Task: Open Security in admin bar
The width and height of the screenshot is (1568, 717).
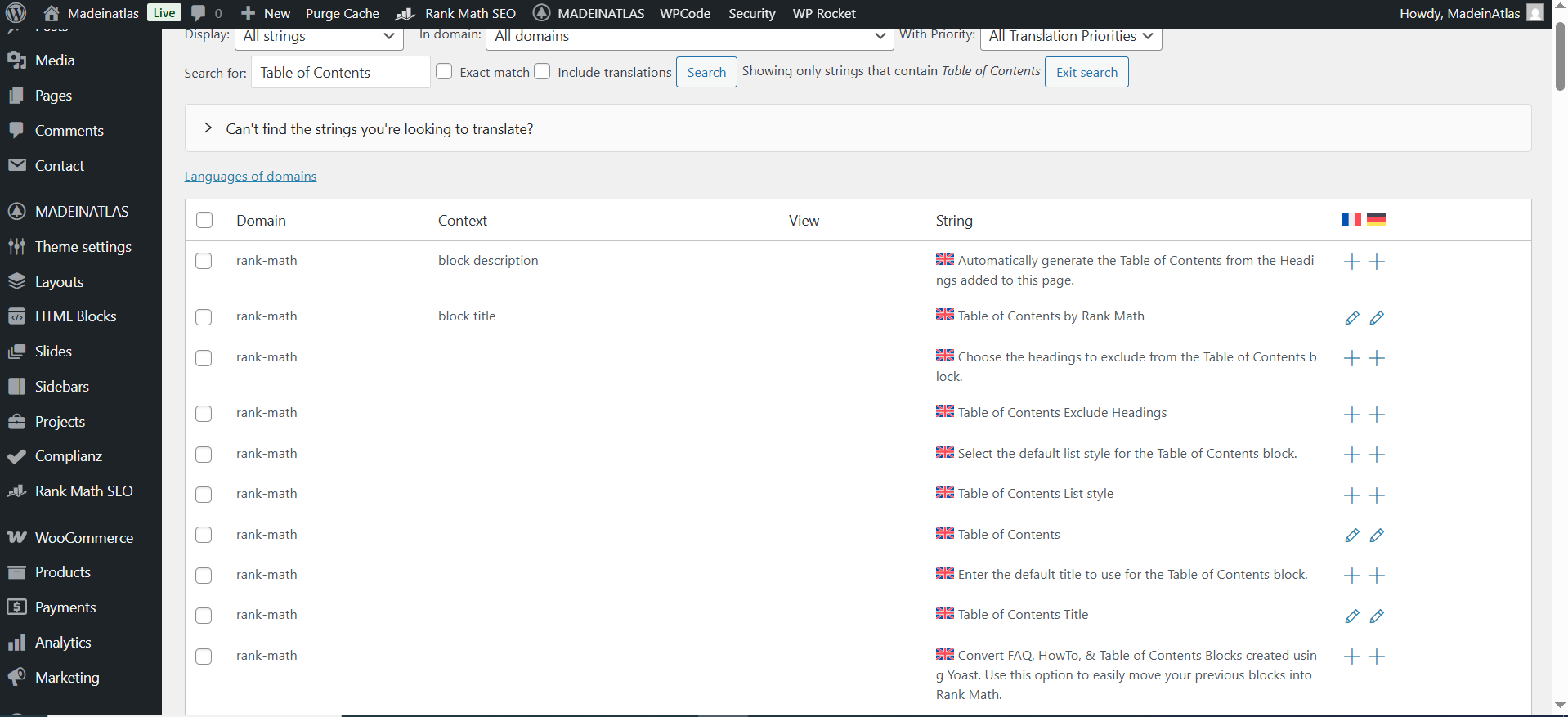Action: (752, 13)
